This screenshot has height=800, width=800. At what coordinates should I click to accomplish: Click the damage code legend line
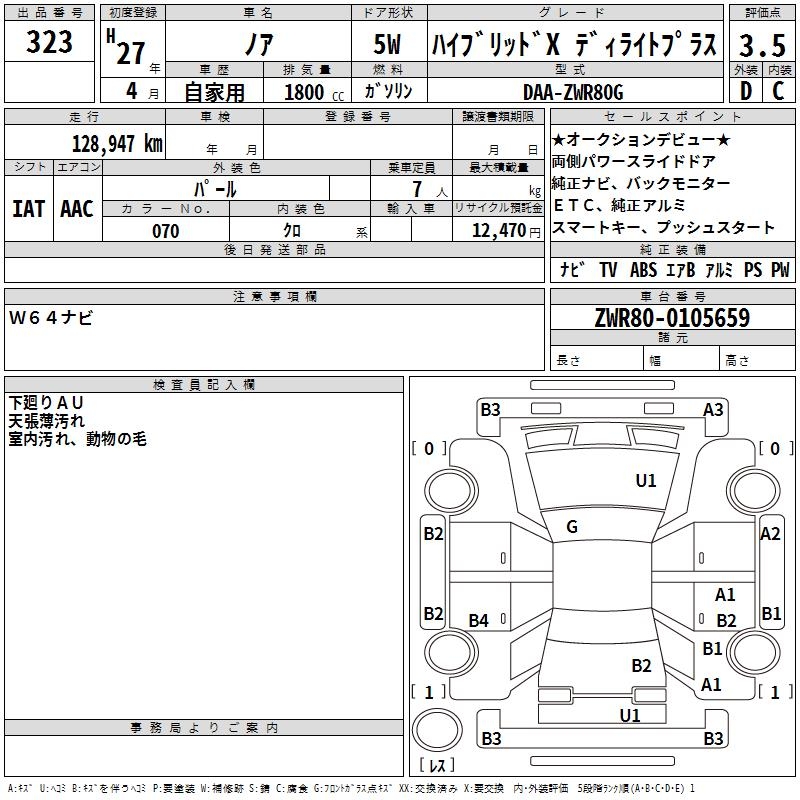351,788
